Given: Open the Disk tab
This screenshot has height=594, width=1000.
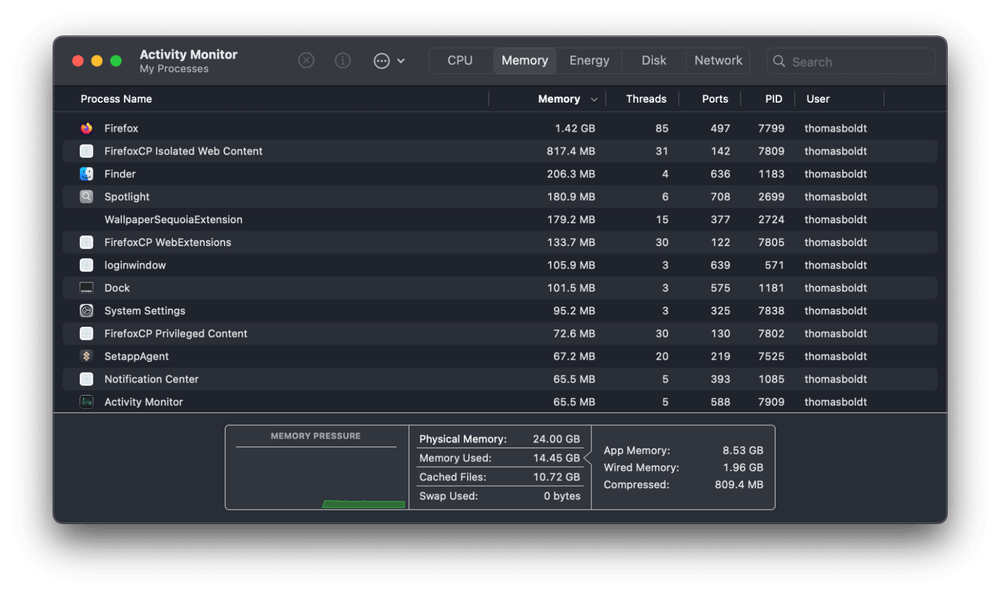Looking at the screenshot, I should pos(654,61).
